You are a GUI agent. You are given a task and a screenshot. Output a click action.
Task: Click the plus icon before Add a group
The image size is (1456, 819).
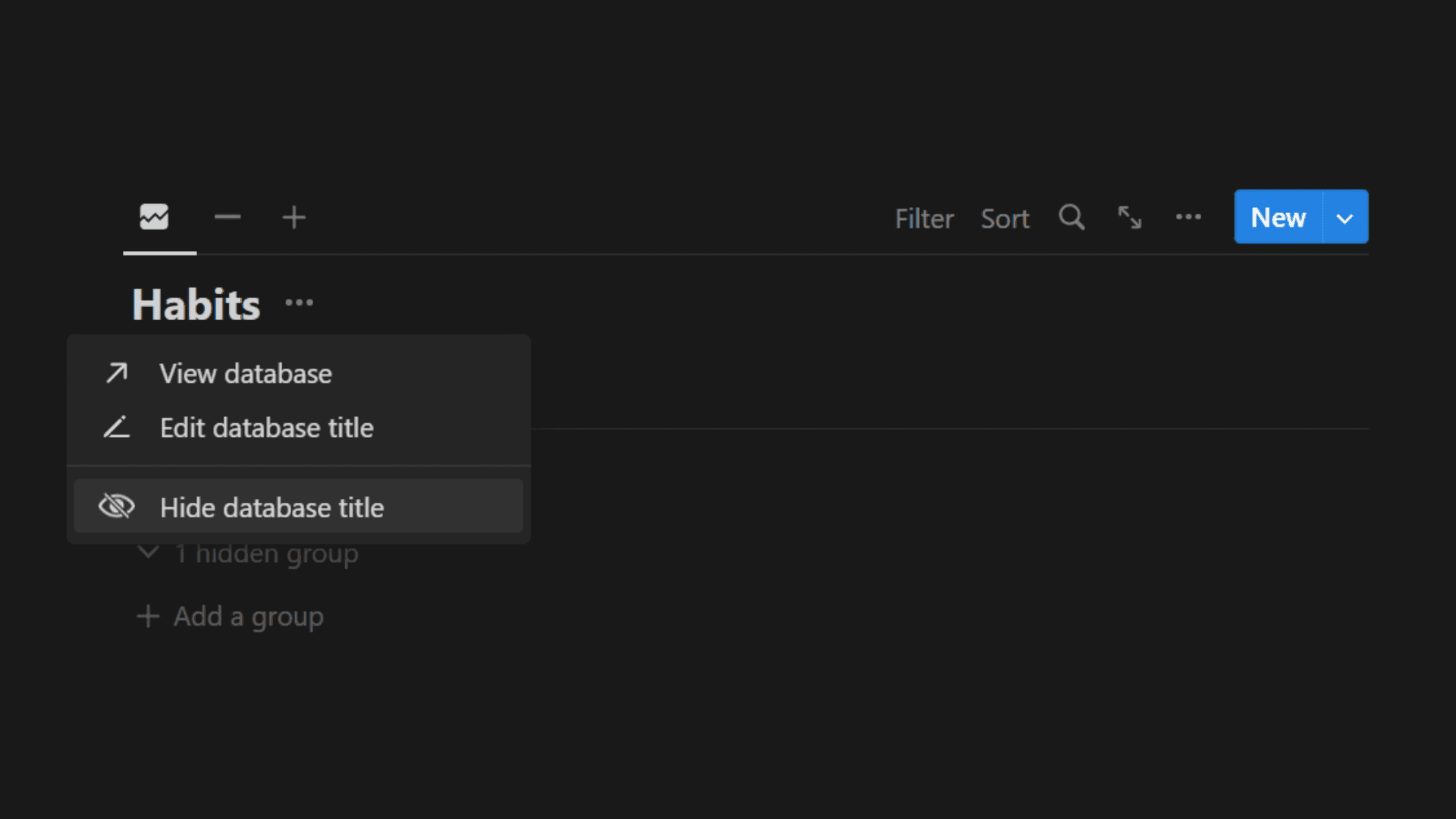(148, 617)
